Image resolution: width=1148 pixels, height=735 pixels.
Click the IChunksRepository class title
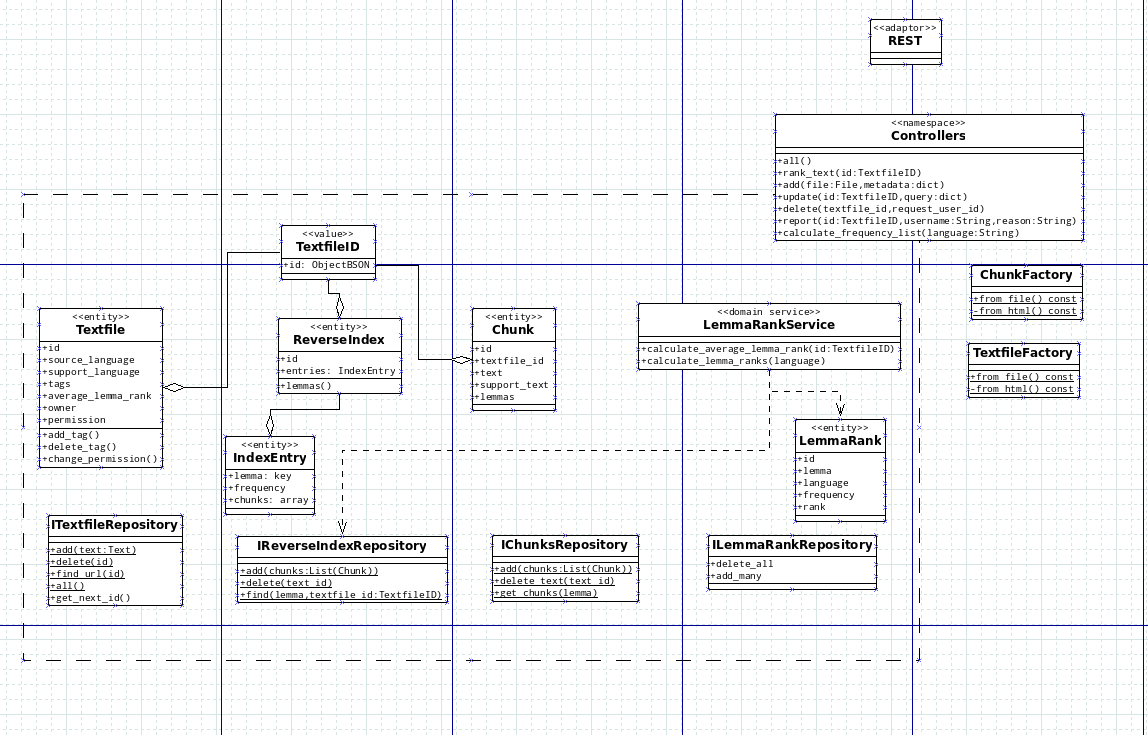tap(564, 545)
